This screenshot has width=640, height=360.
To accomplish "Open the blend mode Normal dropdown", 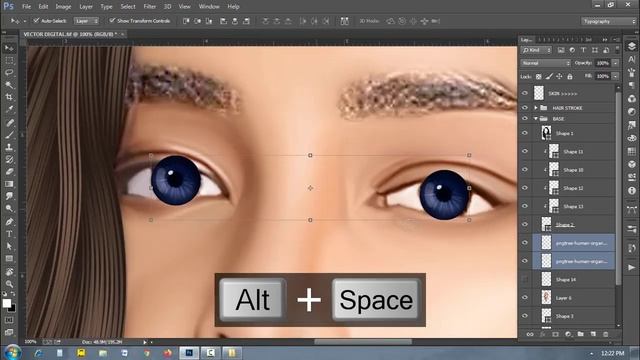I will click(x=545, y=63).
